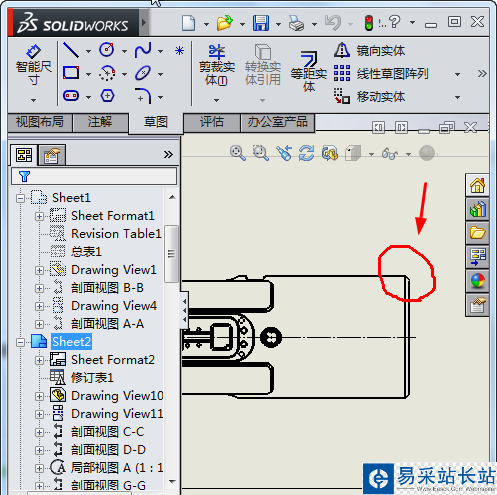Open the PropertyManager tab icon

52,155
